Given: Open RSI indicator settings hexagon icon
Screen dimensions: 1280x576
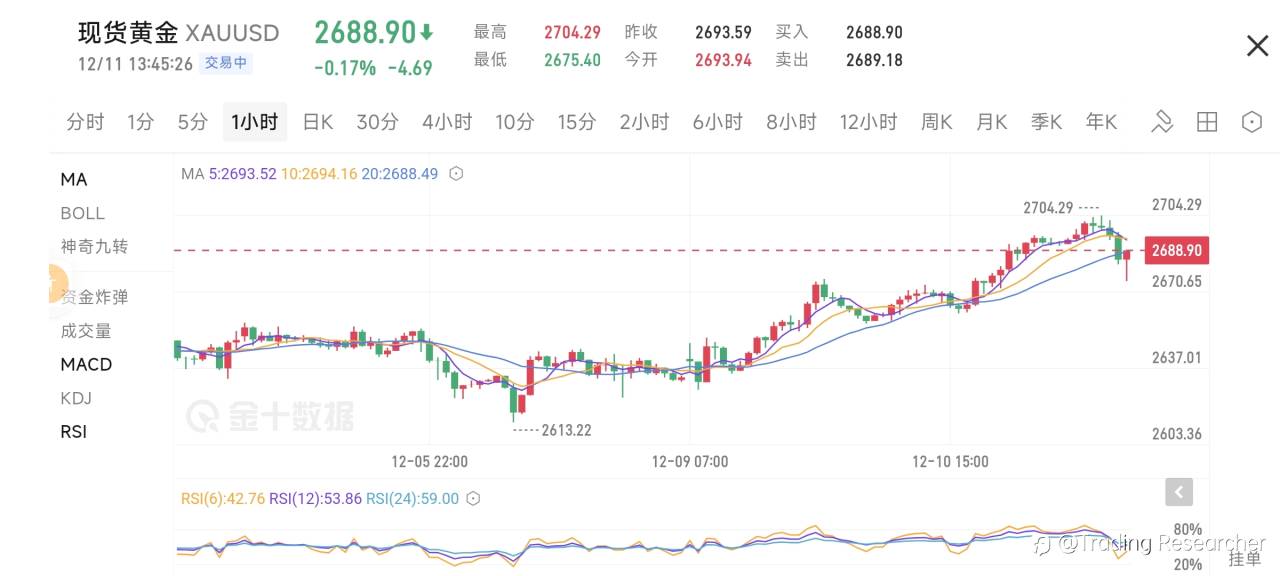Looking at the screenshot, I should [474, 499].
